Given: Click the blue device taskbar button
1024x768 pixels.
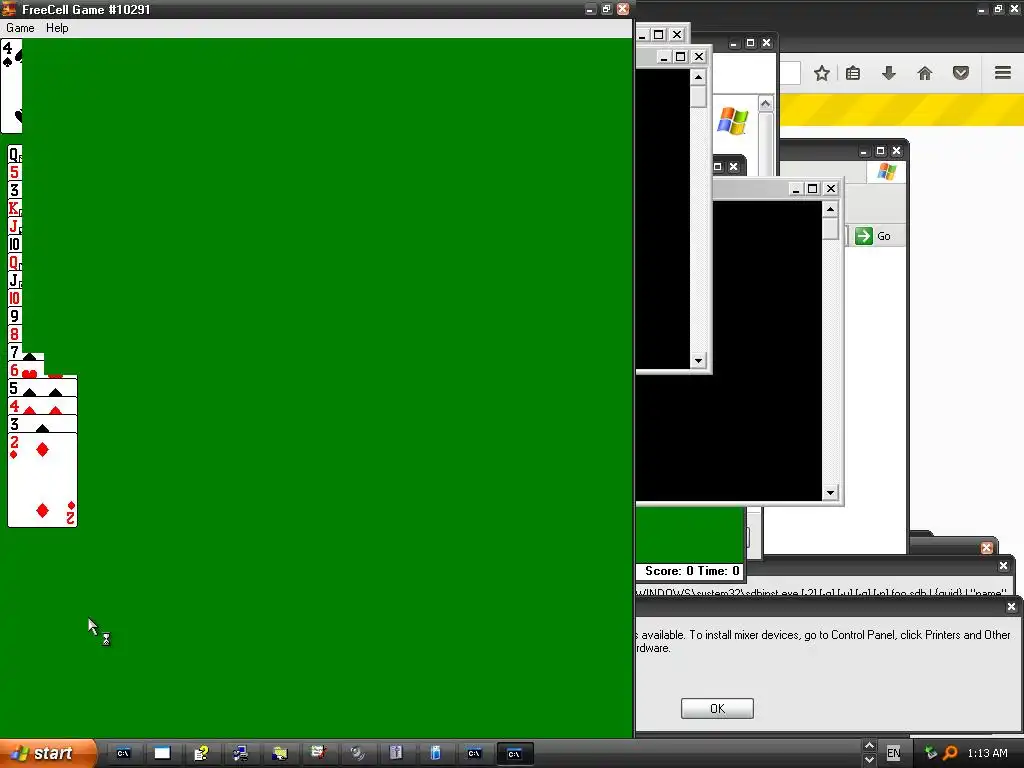Looking at the screenshot, I should coord(436,754).
